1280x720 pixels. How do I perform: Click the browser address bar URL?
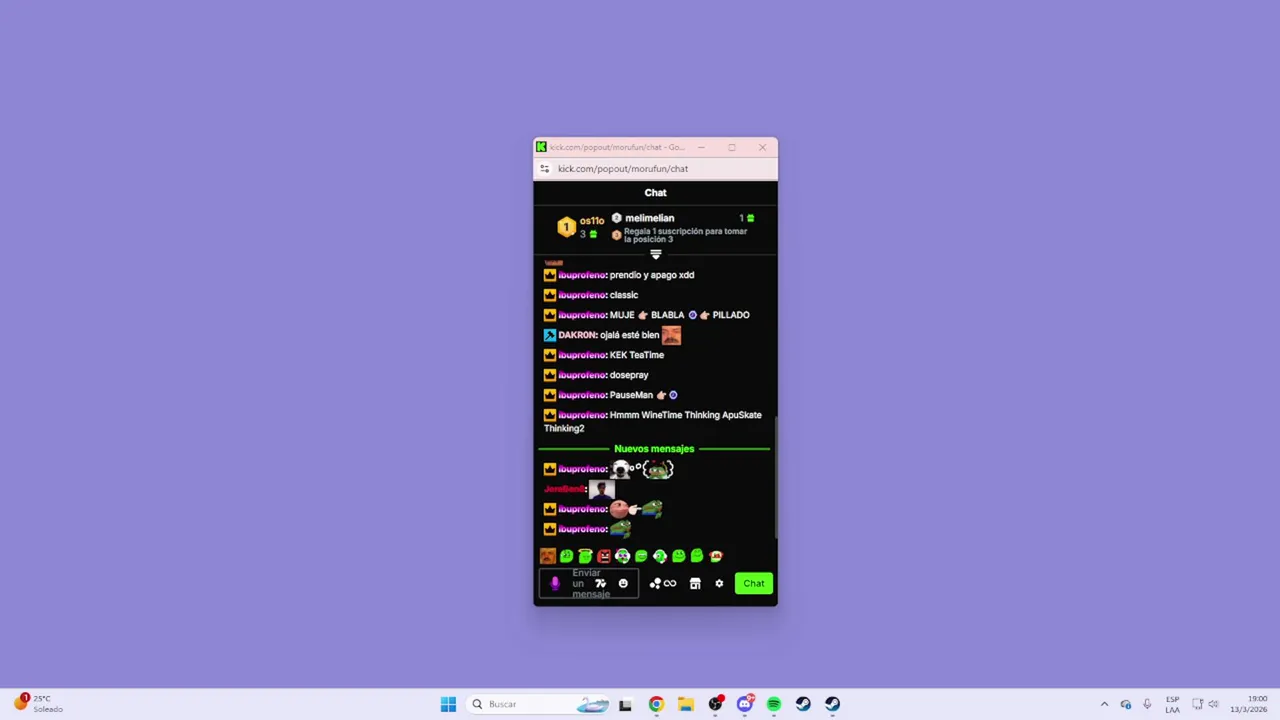point(623,169)
